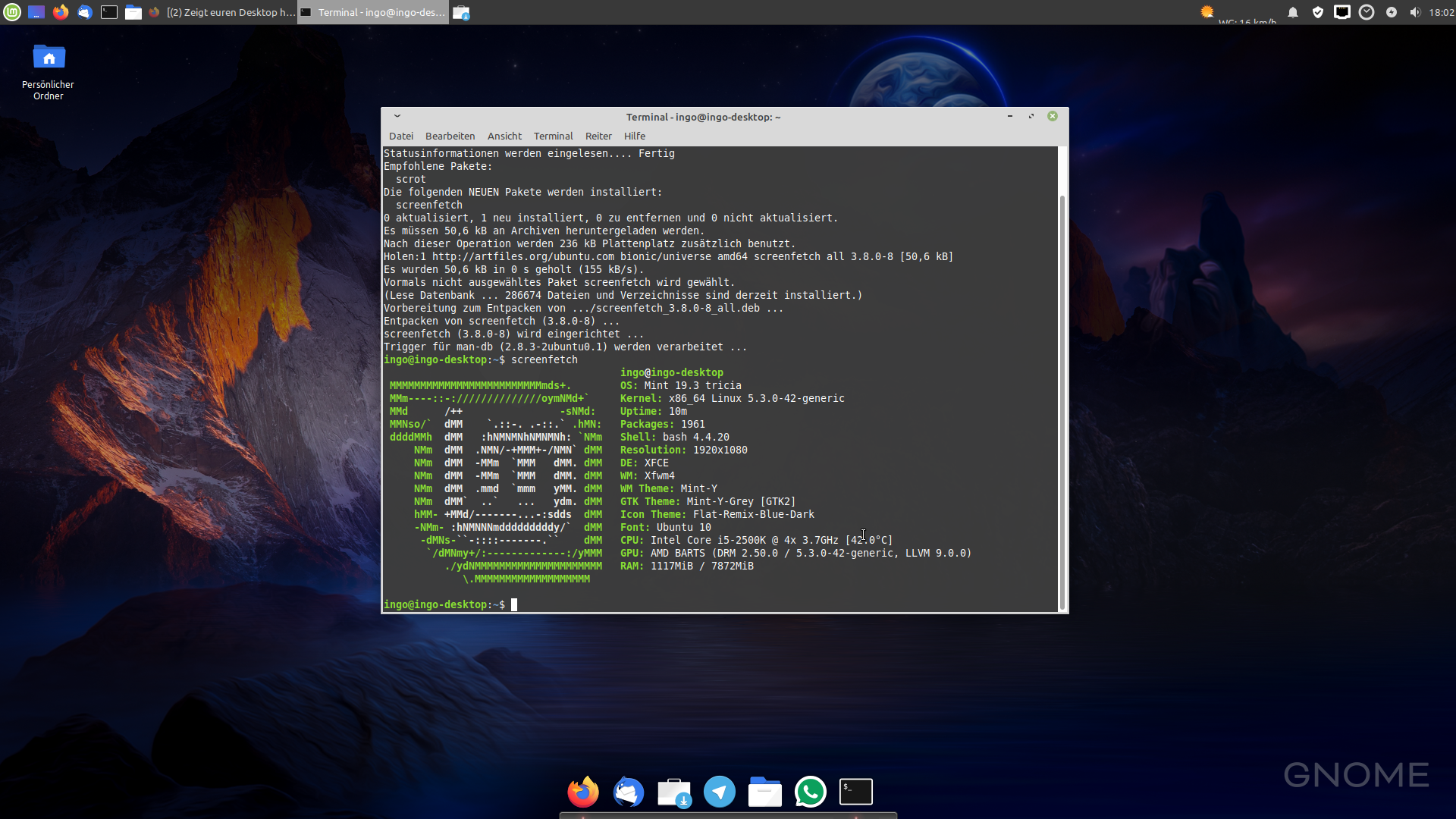Open the Linux Mint start menu
The height and width of the screenshot is (819, 1456).
[11, 12]
